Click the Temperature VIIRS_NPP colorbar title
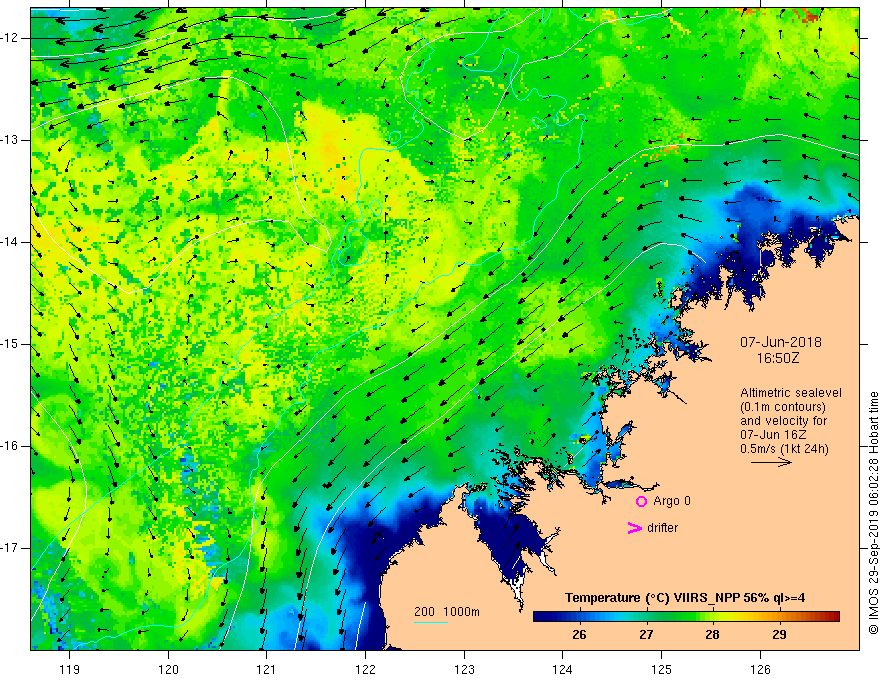The width and height of the screenshot is (880, 680). 685,598
